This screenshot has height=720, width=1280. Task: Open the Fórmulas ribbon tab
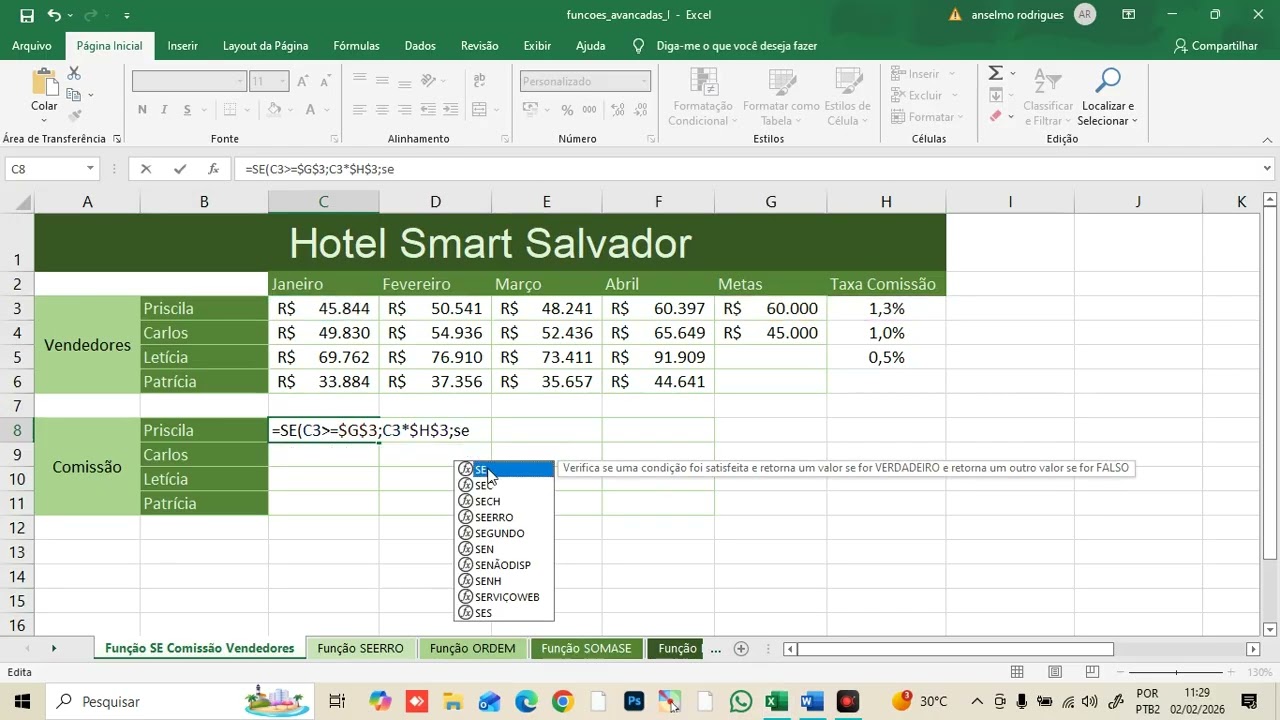pyautogui.click(x=356, y=46)
